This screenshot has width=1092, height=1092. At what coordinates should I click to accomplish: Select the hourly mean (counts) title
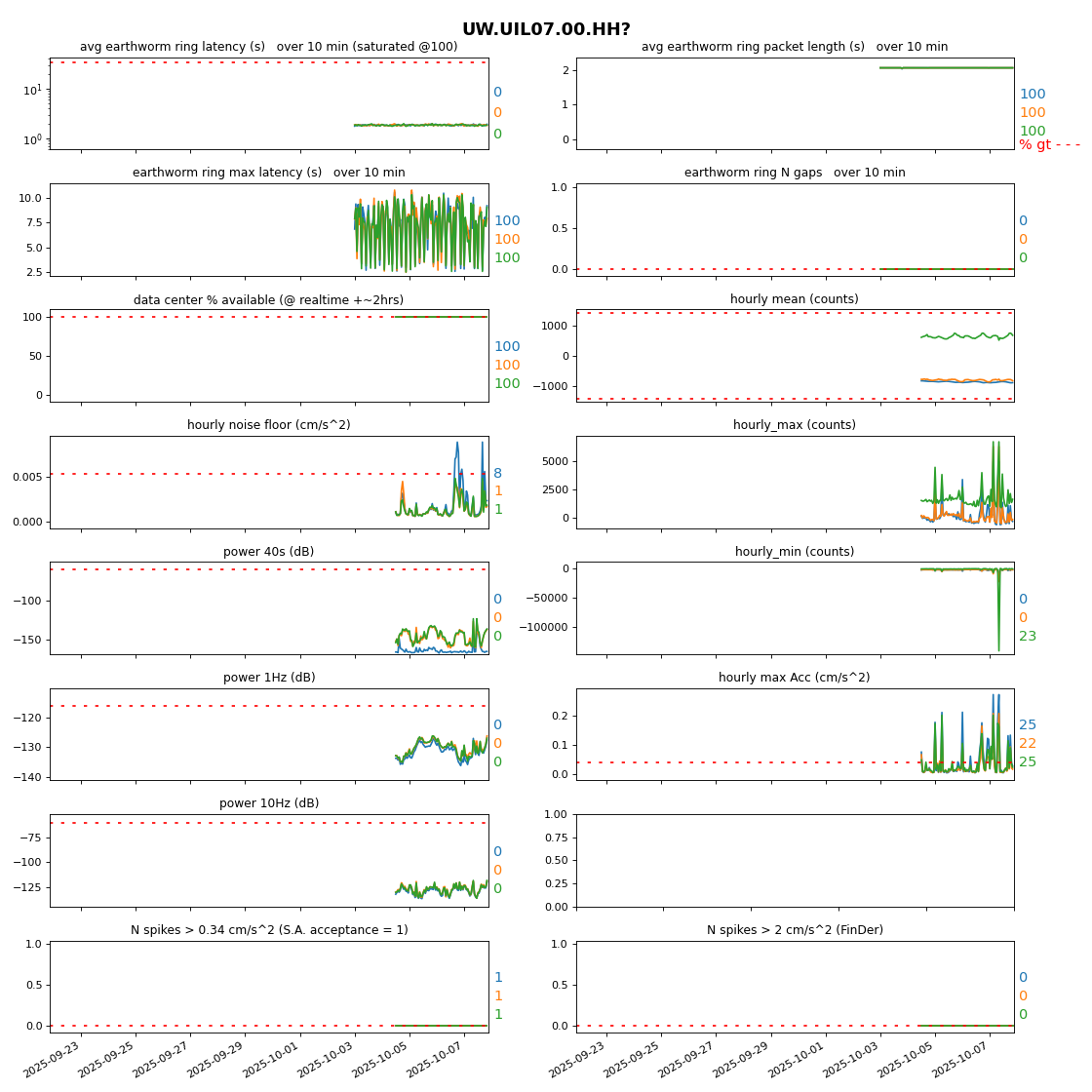(795, 299)
